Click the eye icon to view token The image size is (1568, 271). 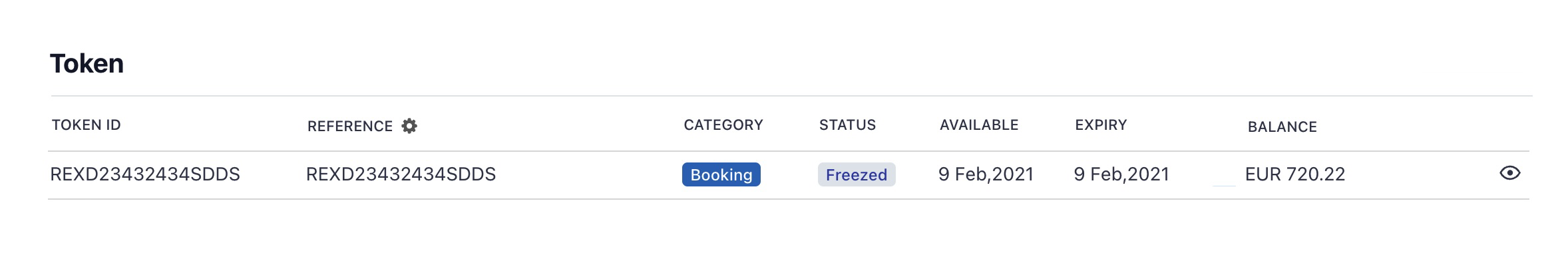(1509, 173)
